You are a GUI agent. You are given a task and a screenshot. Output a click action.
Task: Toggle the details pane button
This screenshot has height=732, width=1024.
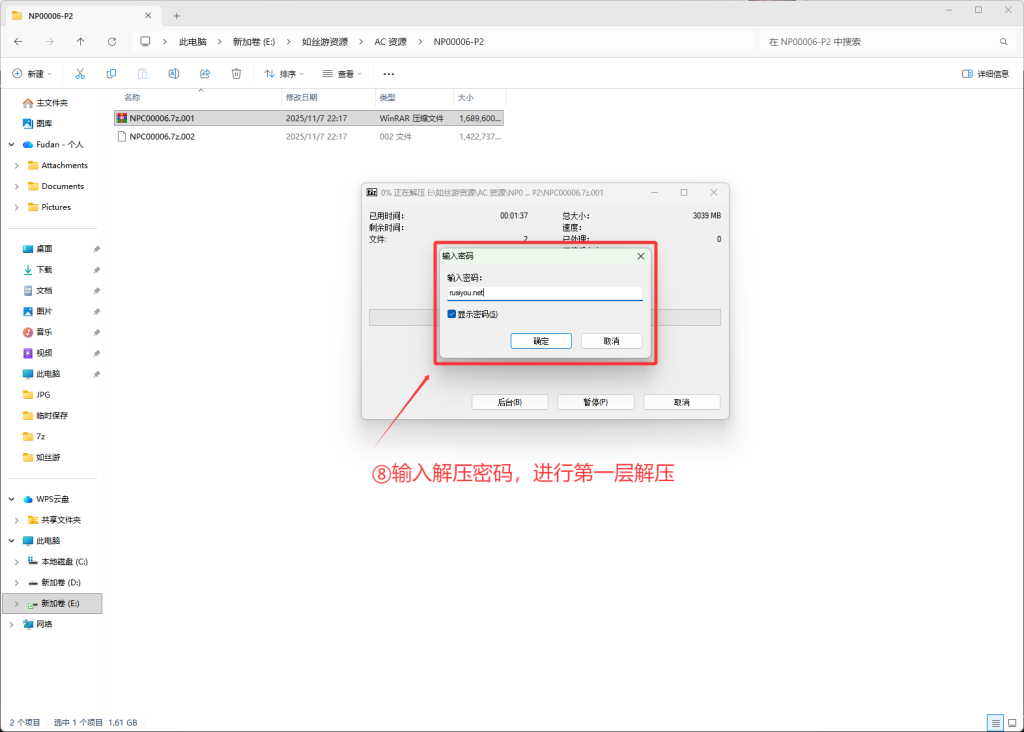point(985,74)
